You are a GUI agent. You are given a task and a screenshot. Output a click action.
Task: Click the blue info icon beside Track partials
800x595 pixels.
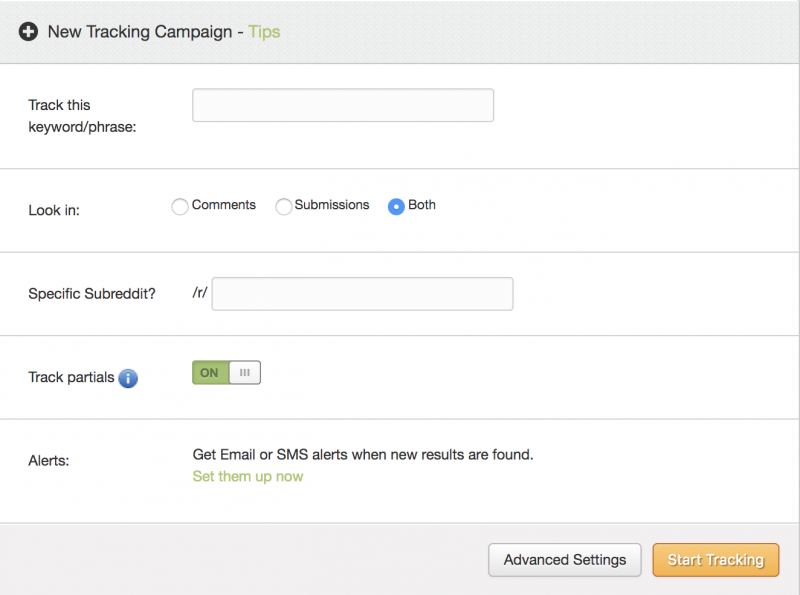click(x=128, y=378)
